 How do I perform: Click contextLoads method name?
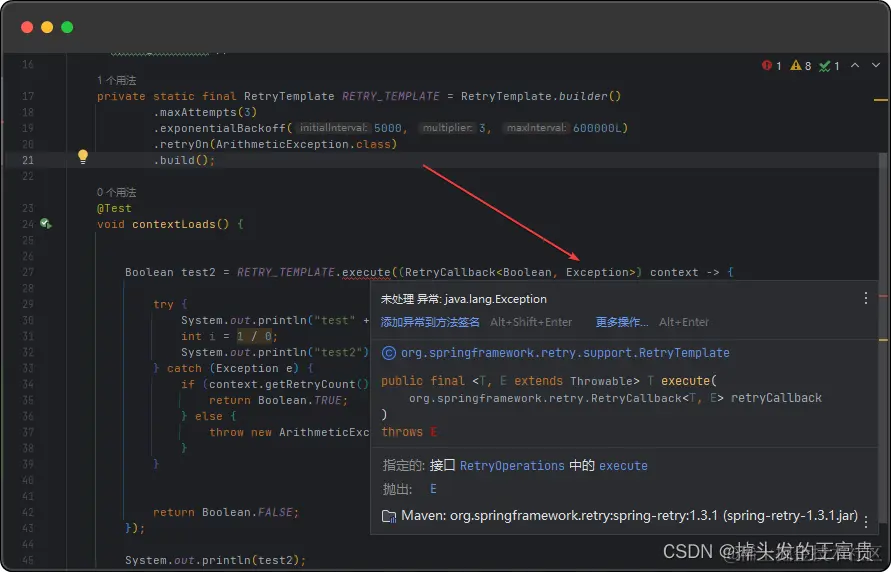coord(174,224)
